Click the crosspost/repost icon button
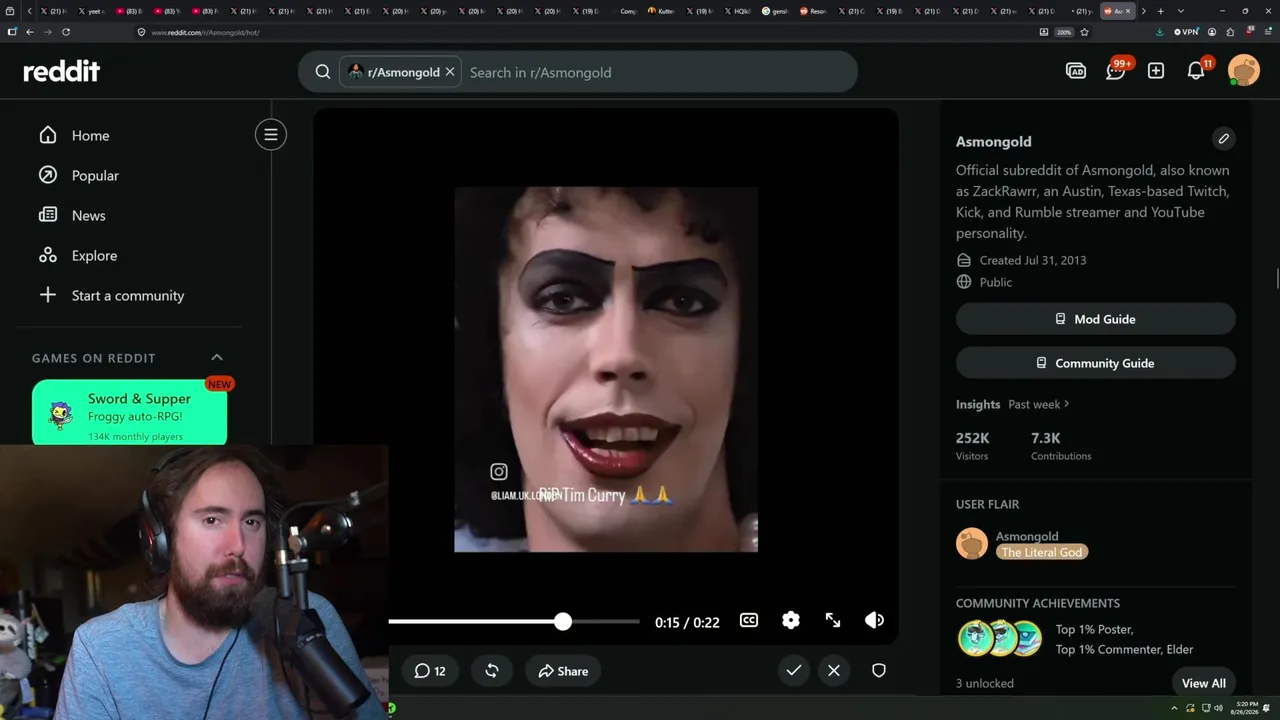The image size is (1280, 720). (x=492, y=671)
